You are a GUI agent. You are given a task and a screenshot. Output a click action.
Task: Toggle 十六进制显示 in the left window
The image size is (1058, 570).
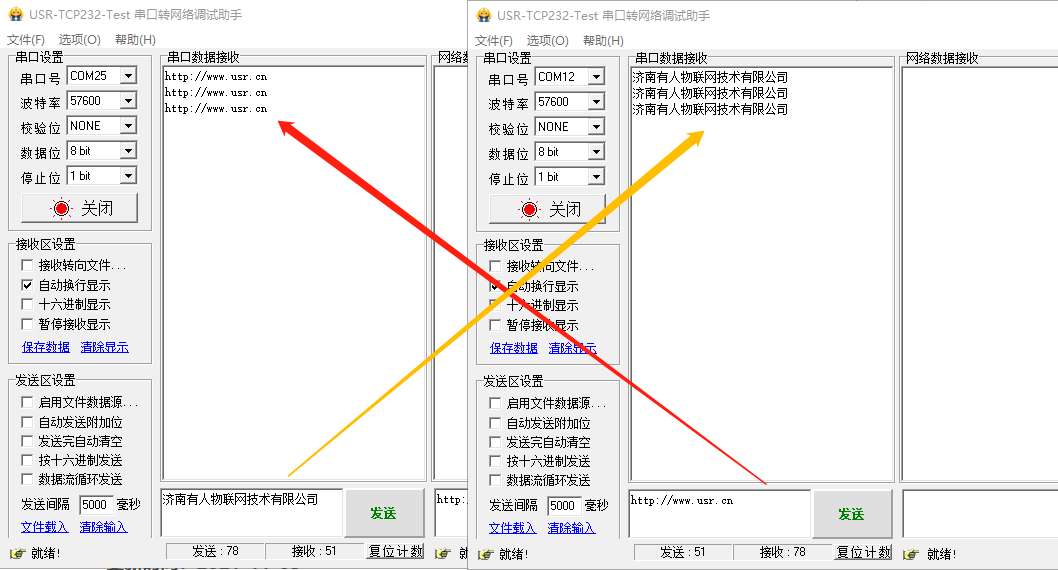(x=28, y=305)
